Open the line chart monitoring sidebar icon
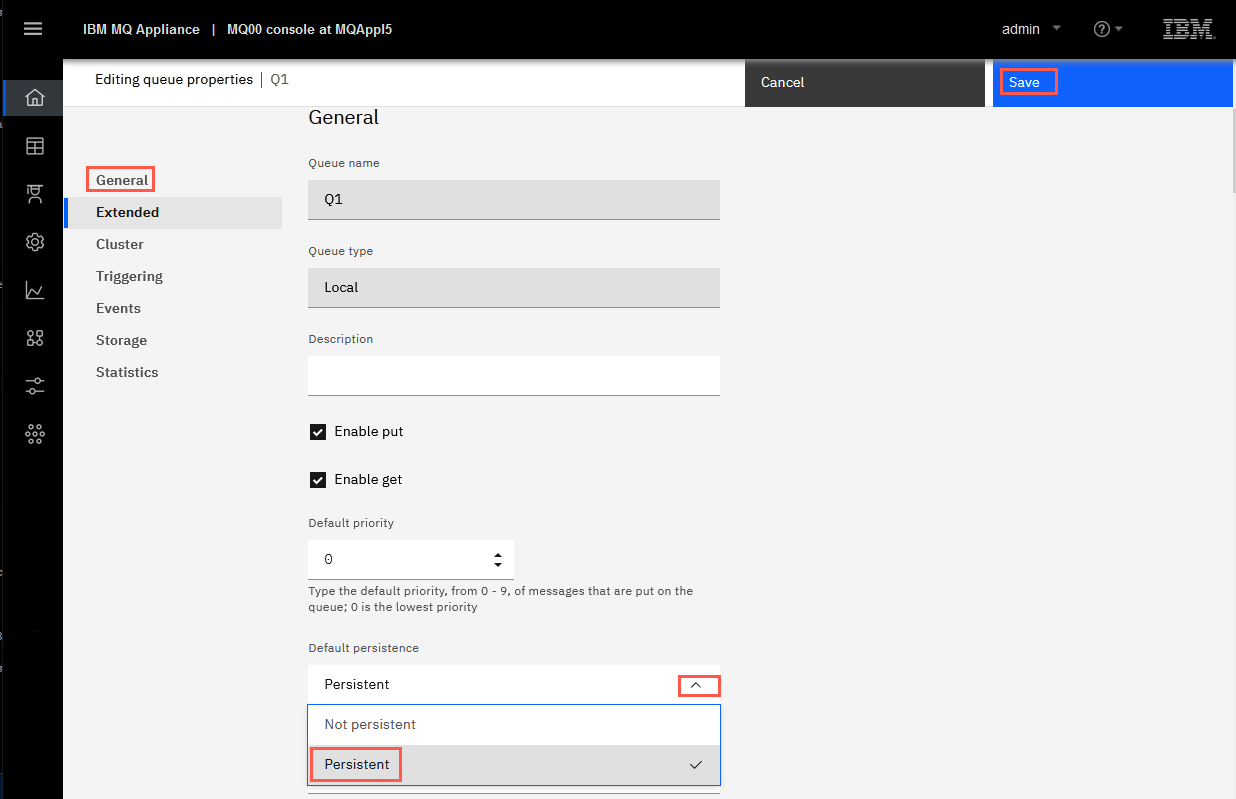The height and width of the screenshot is (799, 1236). pos(35,290)
